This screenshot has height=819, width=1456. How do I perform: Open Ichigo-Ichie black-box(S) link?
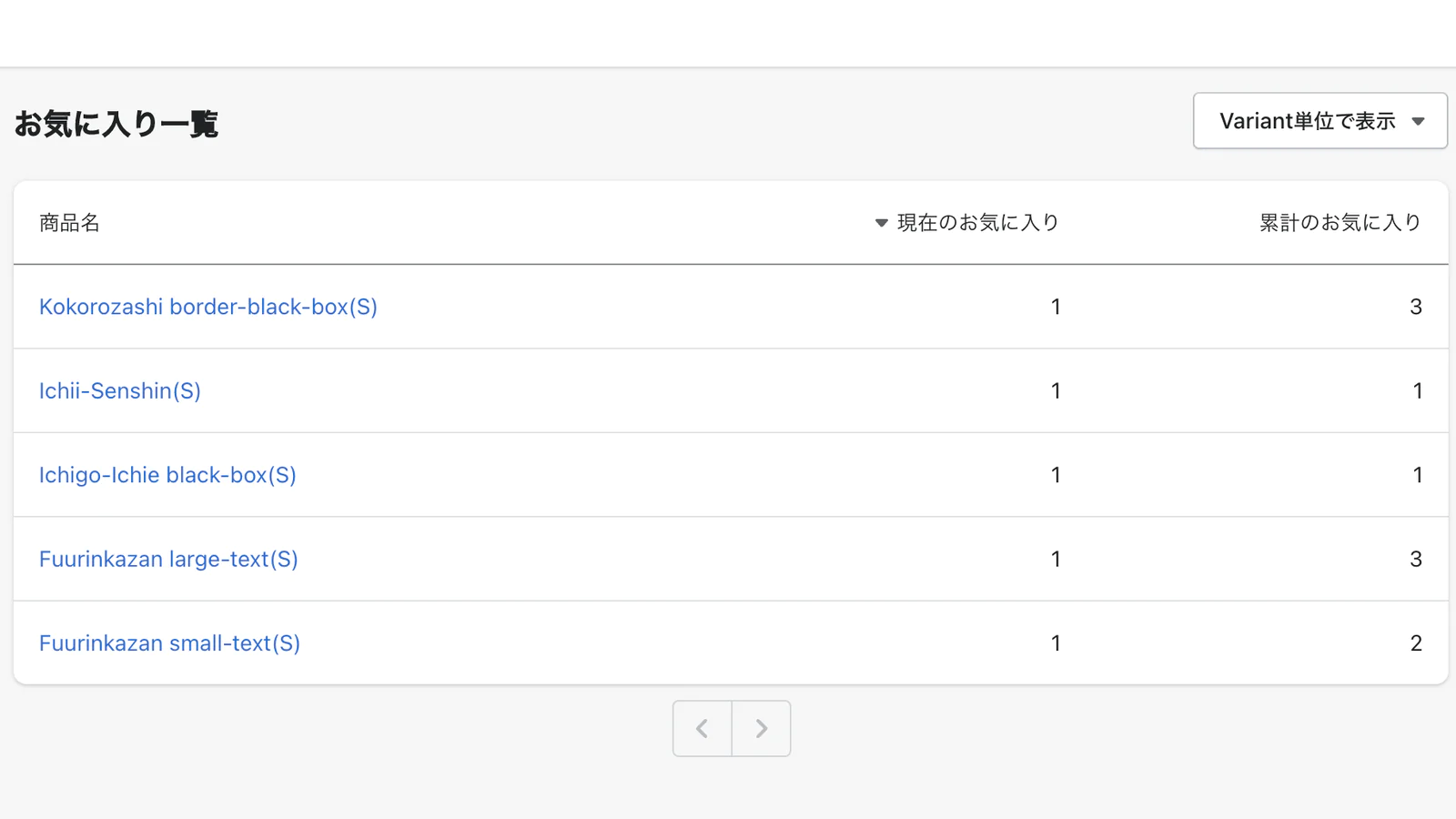pyautogui.click(x=167, y=475)
